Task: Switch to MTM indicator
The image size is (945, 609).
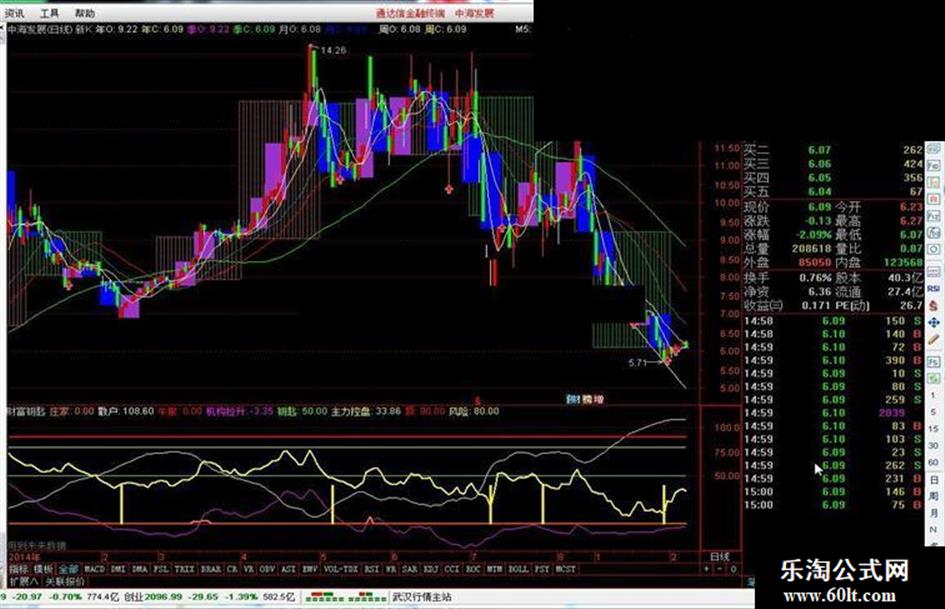Action: 495,569
